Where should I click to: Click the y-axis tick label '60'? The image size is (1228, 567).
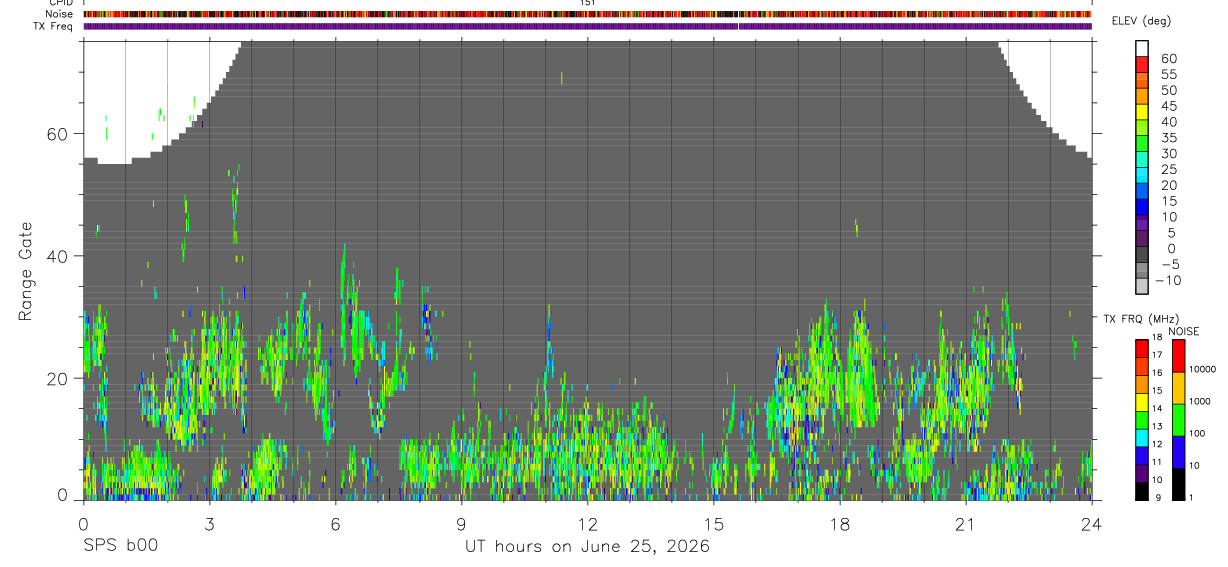56,134
